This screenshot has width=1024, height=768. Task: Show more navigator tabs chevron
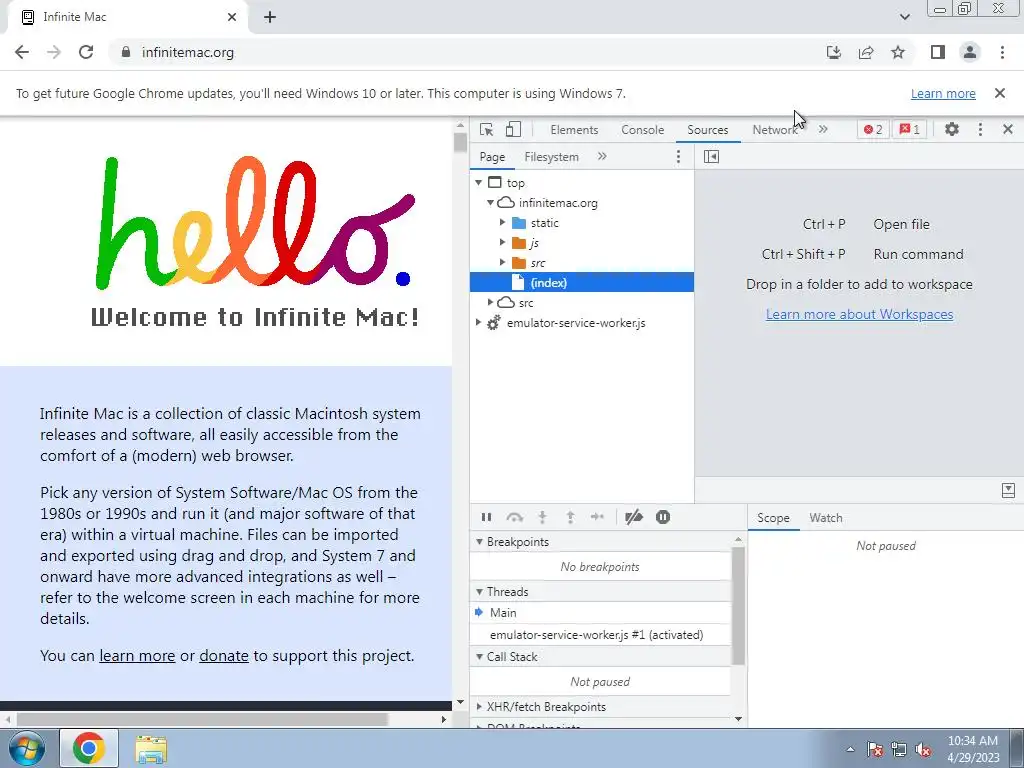point(602,157)
